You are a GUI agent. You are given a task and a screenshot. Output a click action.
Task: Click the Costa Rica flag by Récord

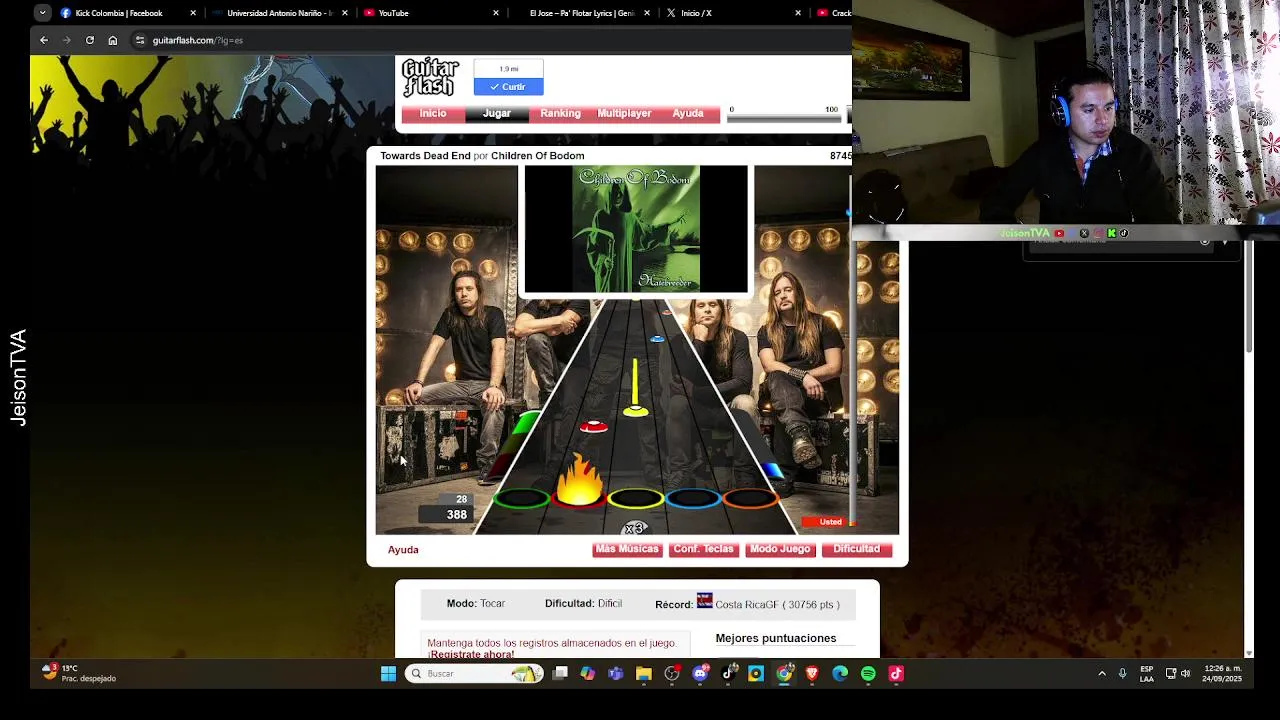[704, 601]
